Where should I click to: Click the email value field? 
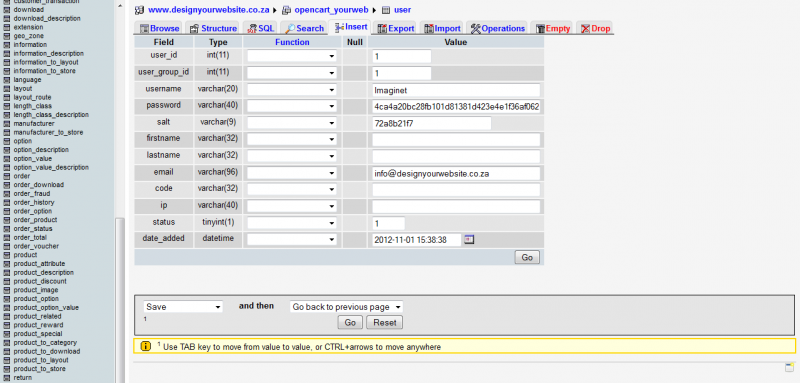click(x=456, y=173)
